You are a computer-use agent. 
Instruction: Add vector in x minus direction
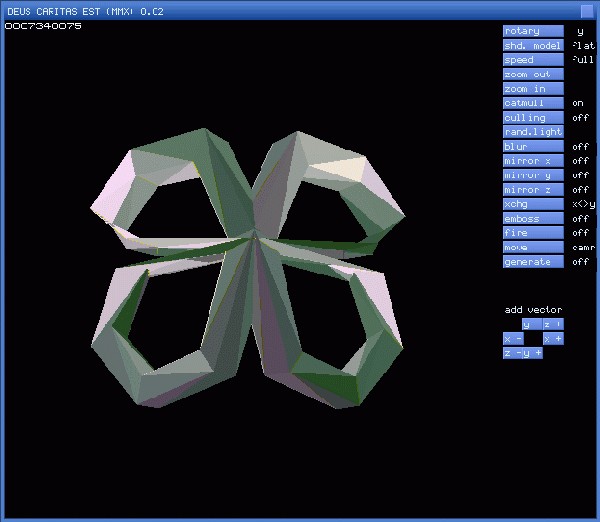click(512, 339)
